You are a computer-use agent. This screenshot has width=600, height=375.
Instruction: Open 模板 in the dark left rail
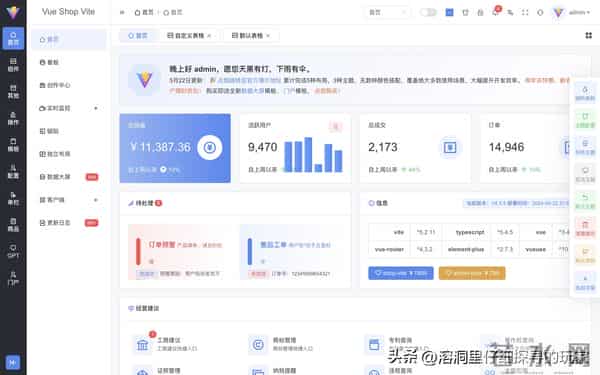click(13, 145)
